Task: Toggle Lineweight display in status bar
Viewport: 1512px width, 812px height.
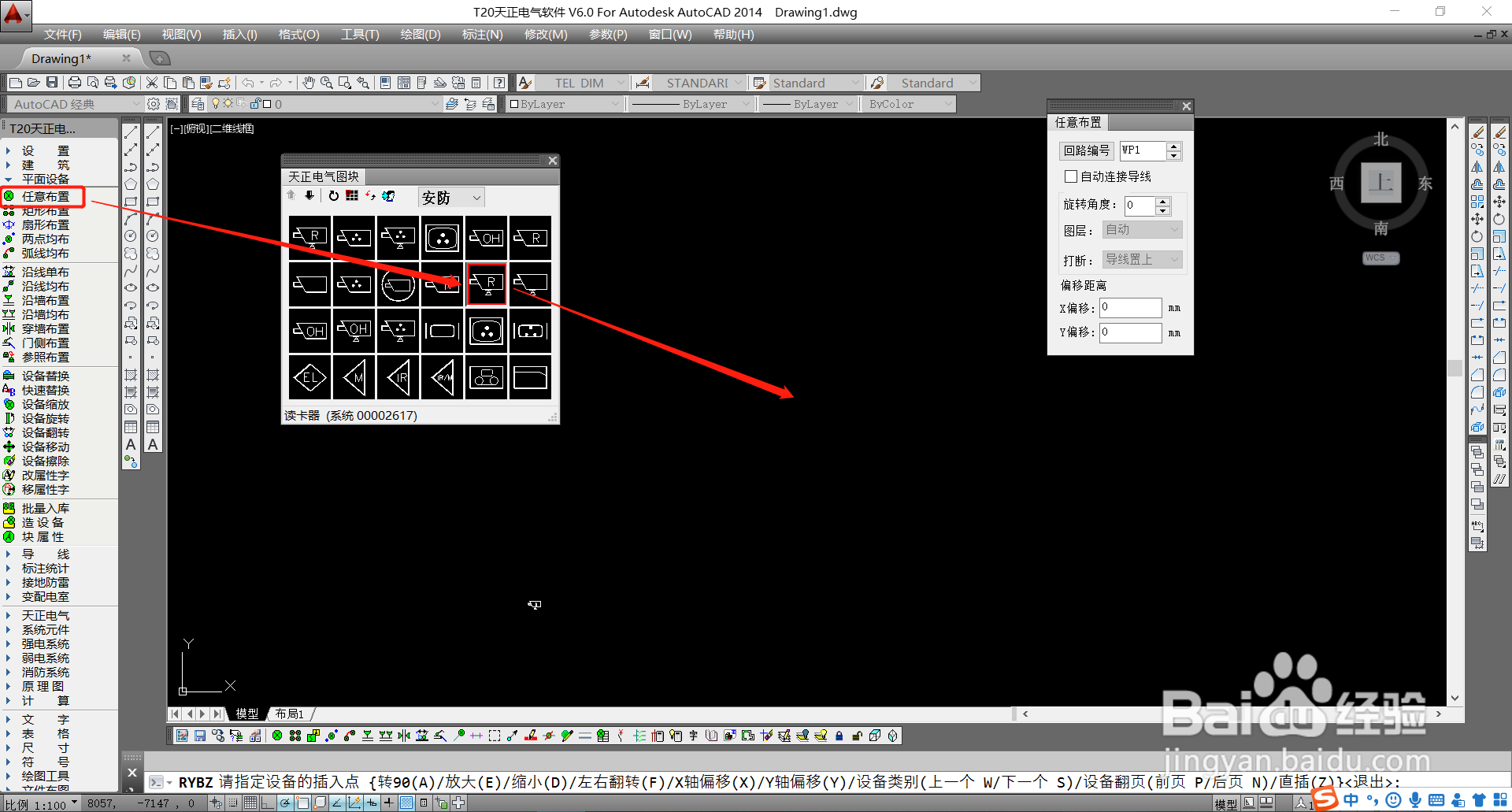Action: [389, 803]
